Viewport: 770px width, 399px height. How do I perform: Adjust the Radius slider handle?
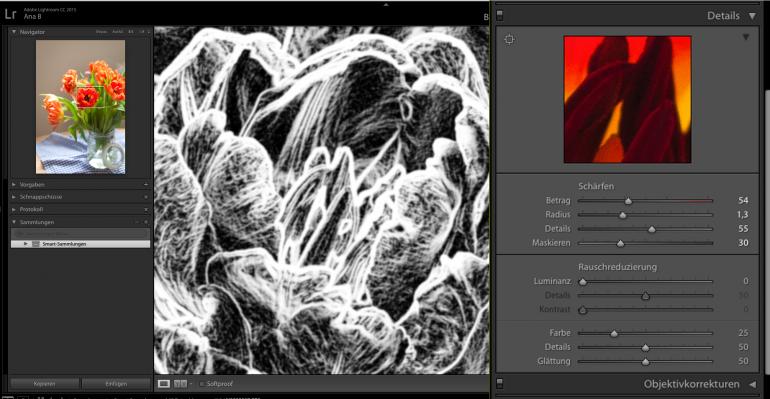point(623,215)
